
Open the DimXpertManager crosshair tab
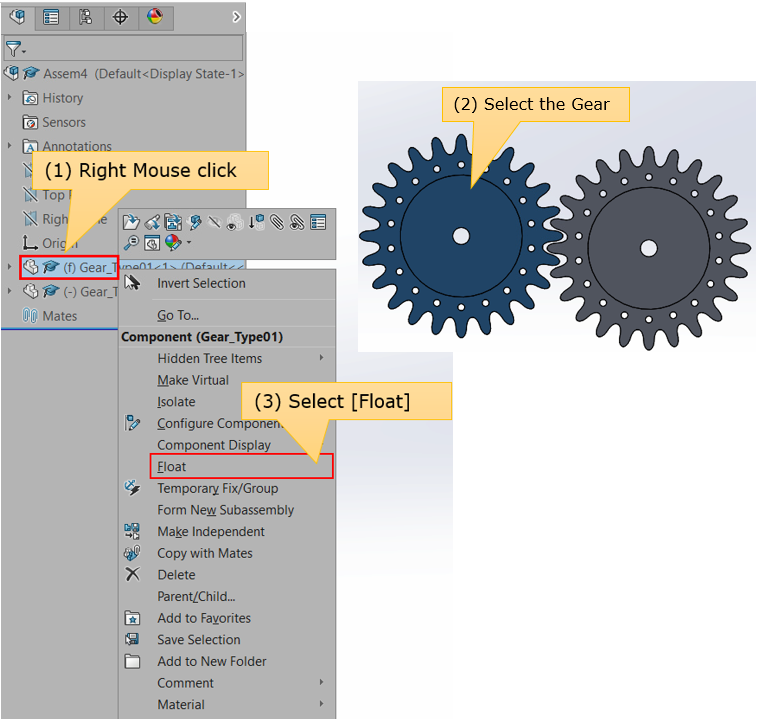click(x=120, y=17)
